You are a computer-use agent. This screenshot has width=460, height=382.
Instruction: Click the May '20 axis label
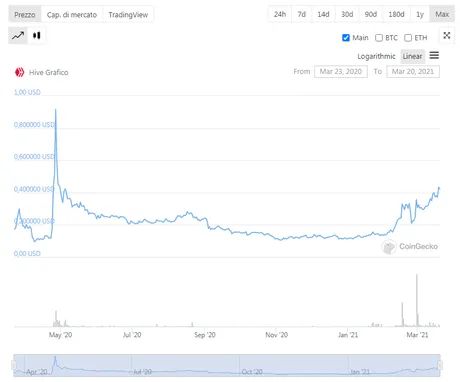(60, 335)
